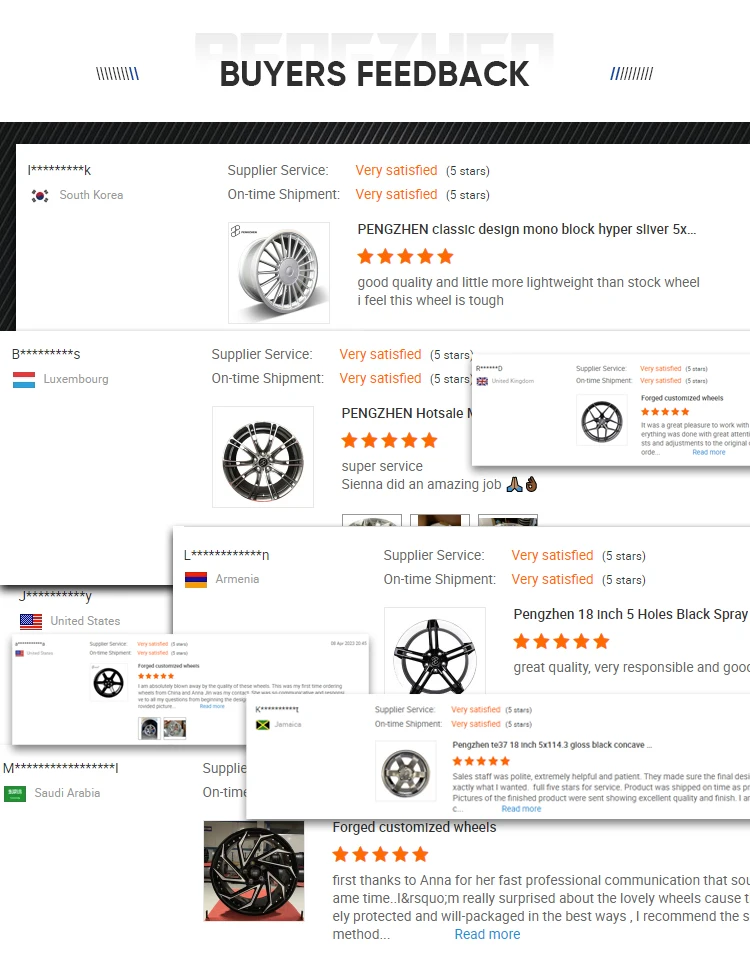Screen dimensions: 750x956
Task: Open the black wheel thumbnail in small US review
Action: coord(109,682)
